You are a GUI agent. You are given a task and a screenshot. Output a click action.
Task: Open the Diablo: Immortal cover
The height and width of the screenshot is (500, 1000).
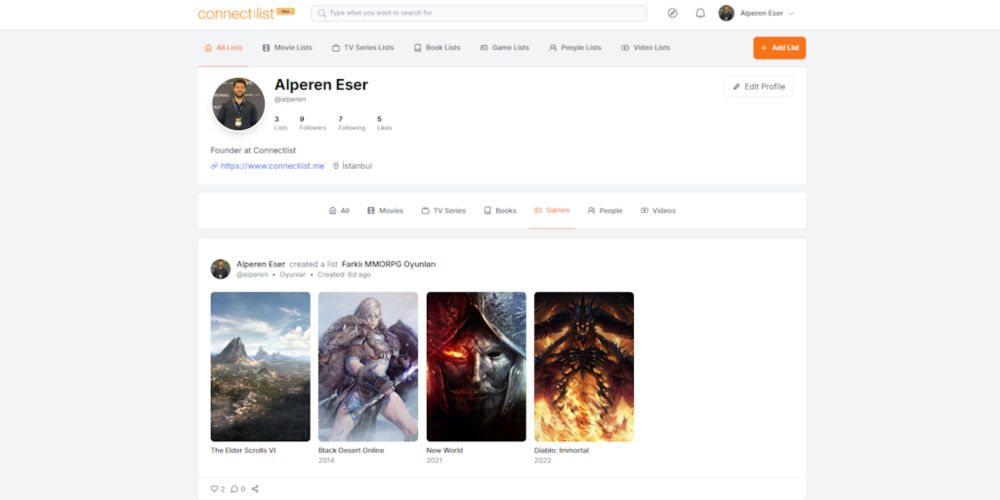click(584, 367)
